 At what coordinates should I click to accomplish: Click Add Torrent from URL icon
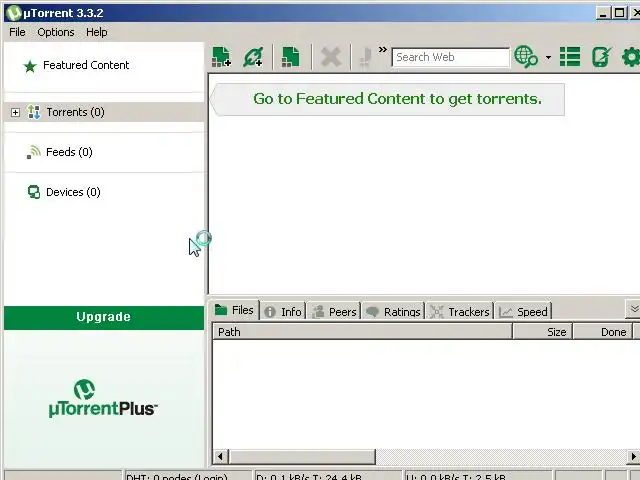click(253, 57)
